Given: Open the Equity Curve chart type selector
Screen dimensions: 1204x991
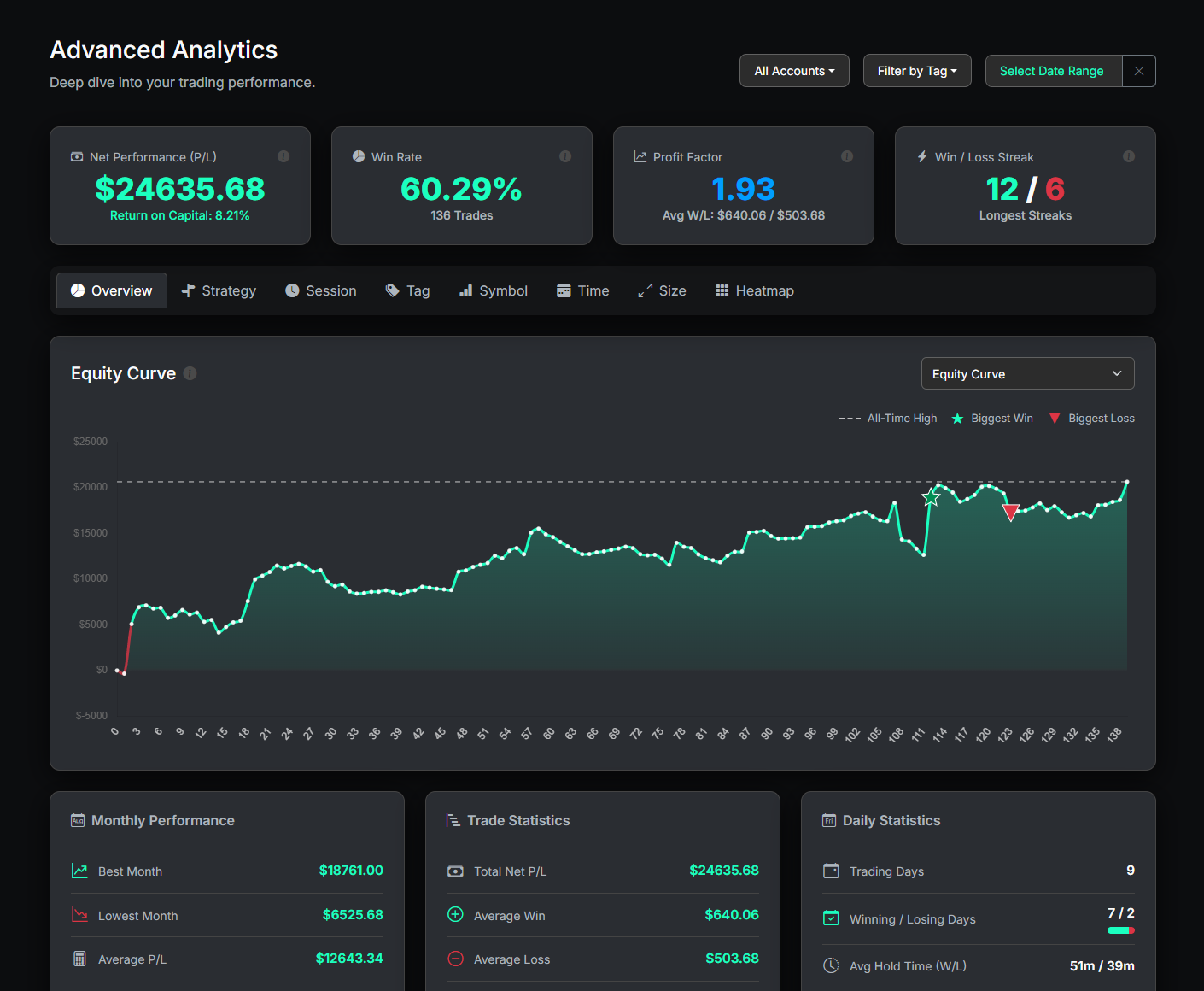Looking at the screenshot, I should (1027, 373).
